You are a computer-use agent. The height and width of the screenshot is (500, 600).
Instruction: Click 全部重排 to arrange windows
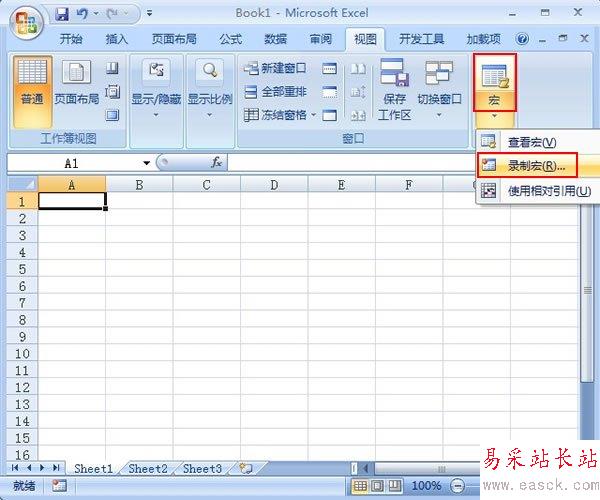pos(275,92)
